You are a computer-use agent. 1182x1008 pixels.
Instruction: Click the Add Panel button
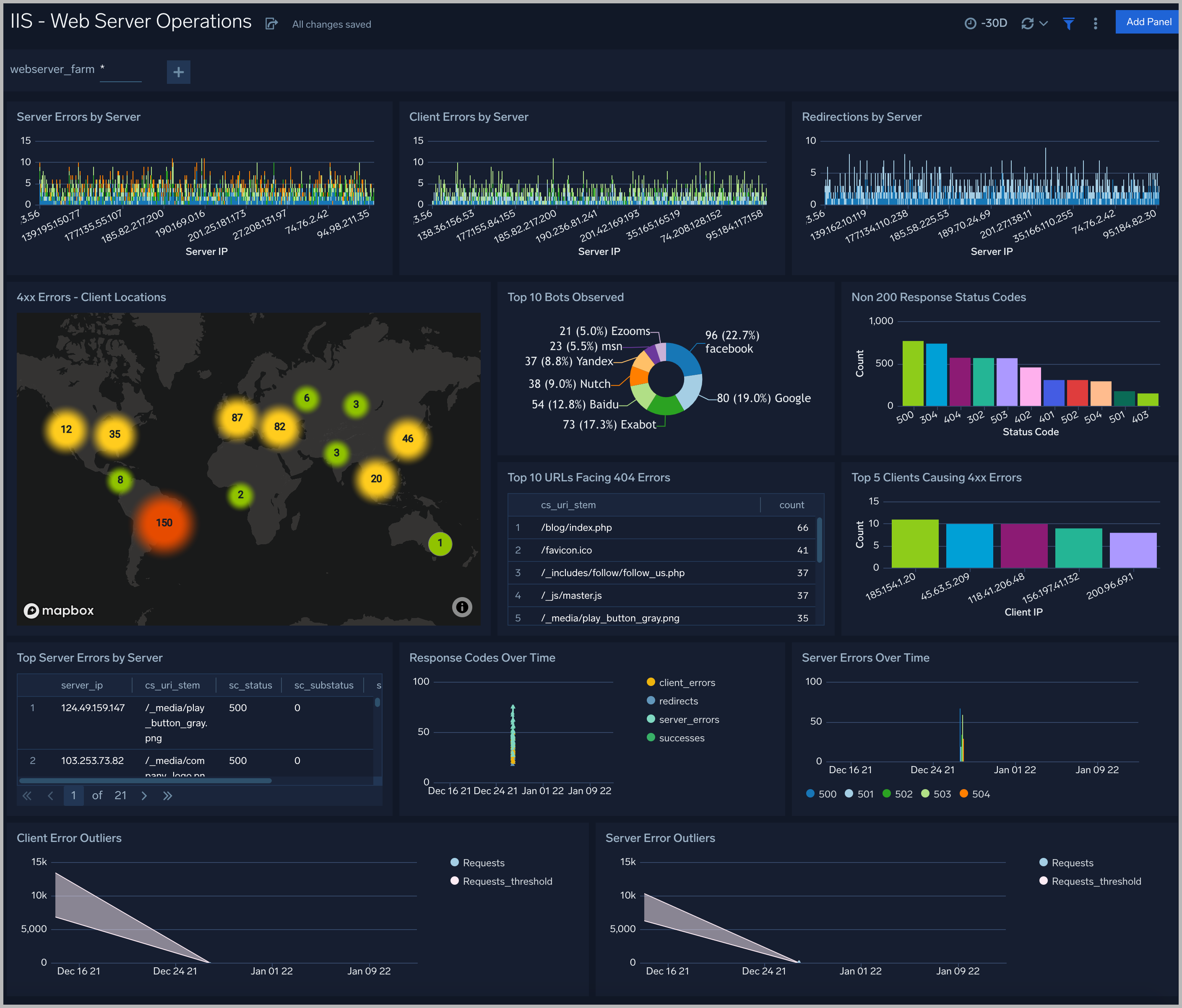pos(1148,22)
